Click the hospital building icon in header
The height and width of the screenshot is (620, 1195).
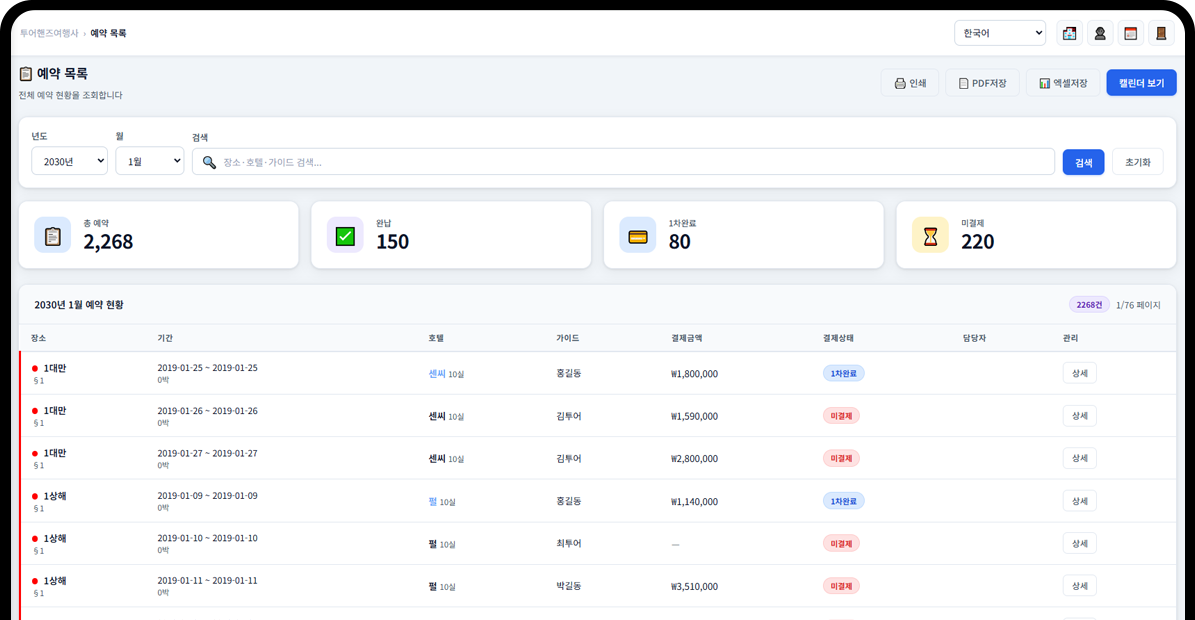(x=1069, y=33)
